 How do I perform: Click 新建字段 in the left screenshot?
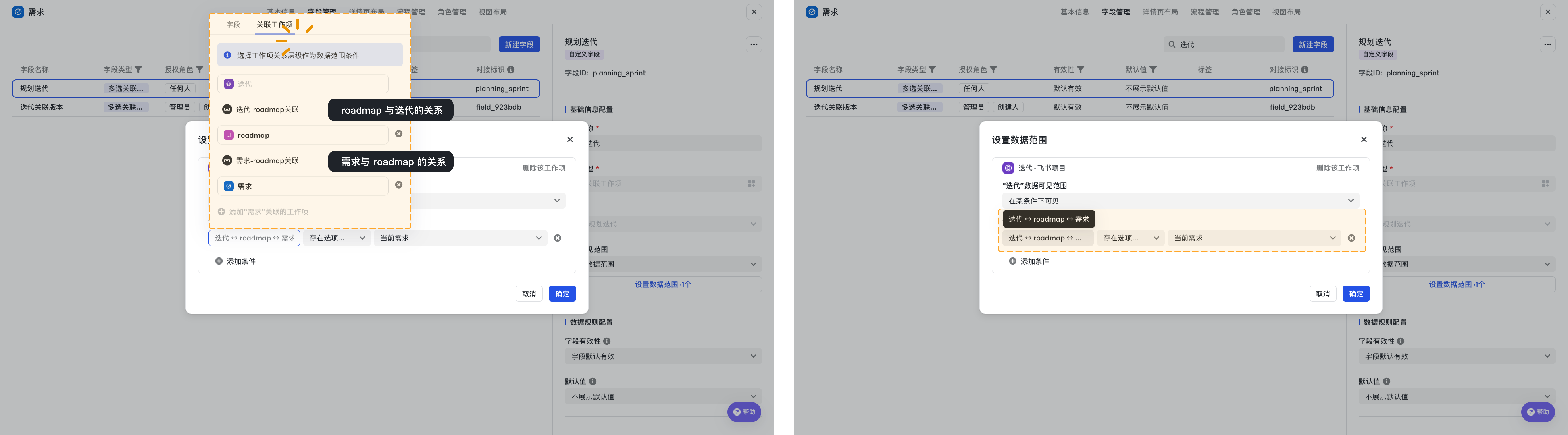[x=519, y=45]
